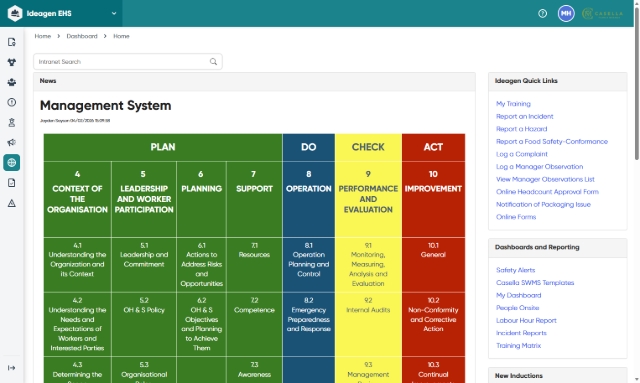Open Report an Incident link
640x383 pixels.
(x=524, y=116)
